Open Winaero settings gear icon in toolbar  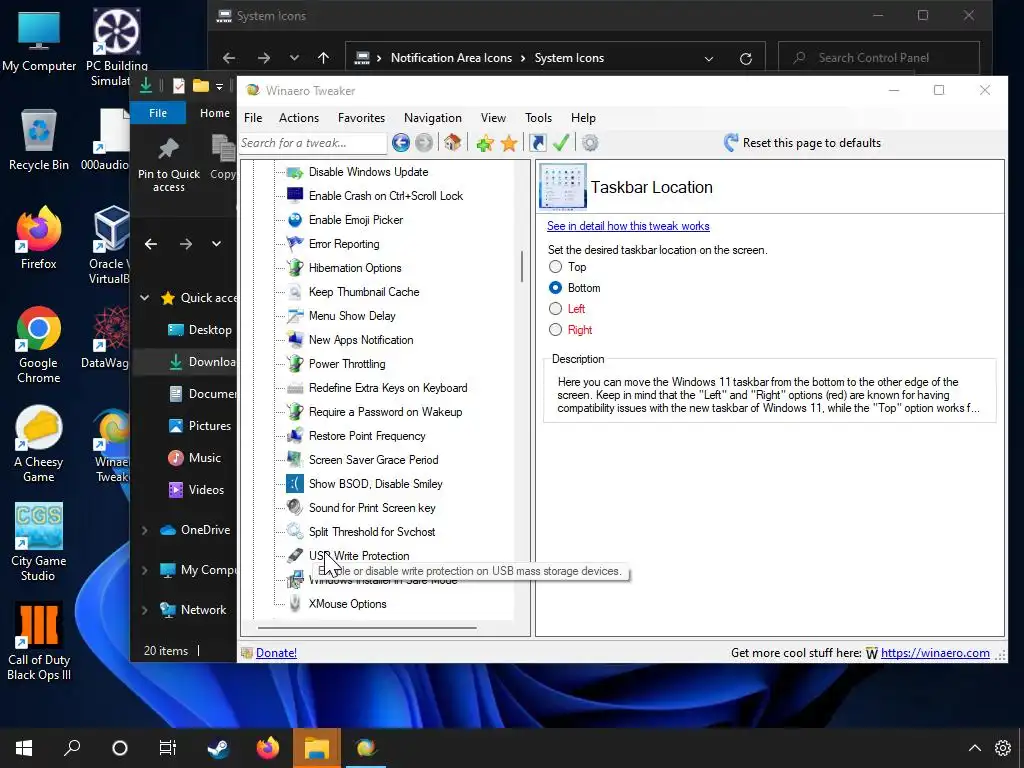[590, 142]
